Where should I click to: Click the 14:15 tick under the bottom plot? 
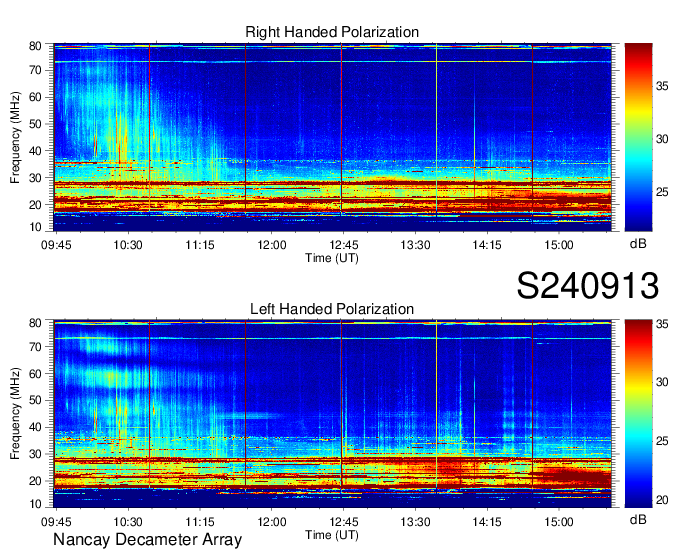click(x=487, y=522)
